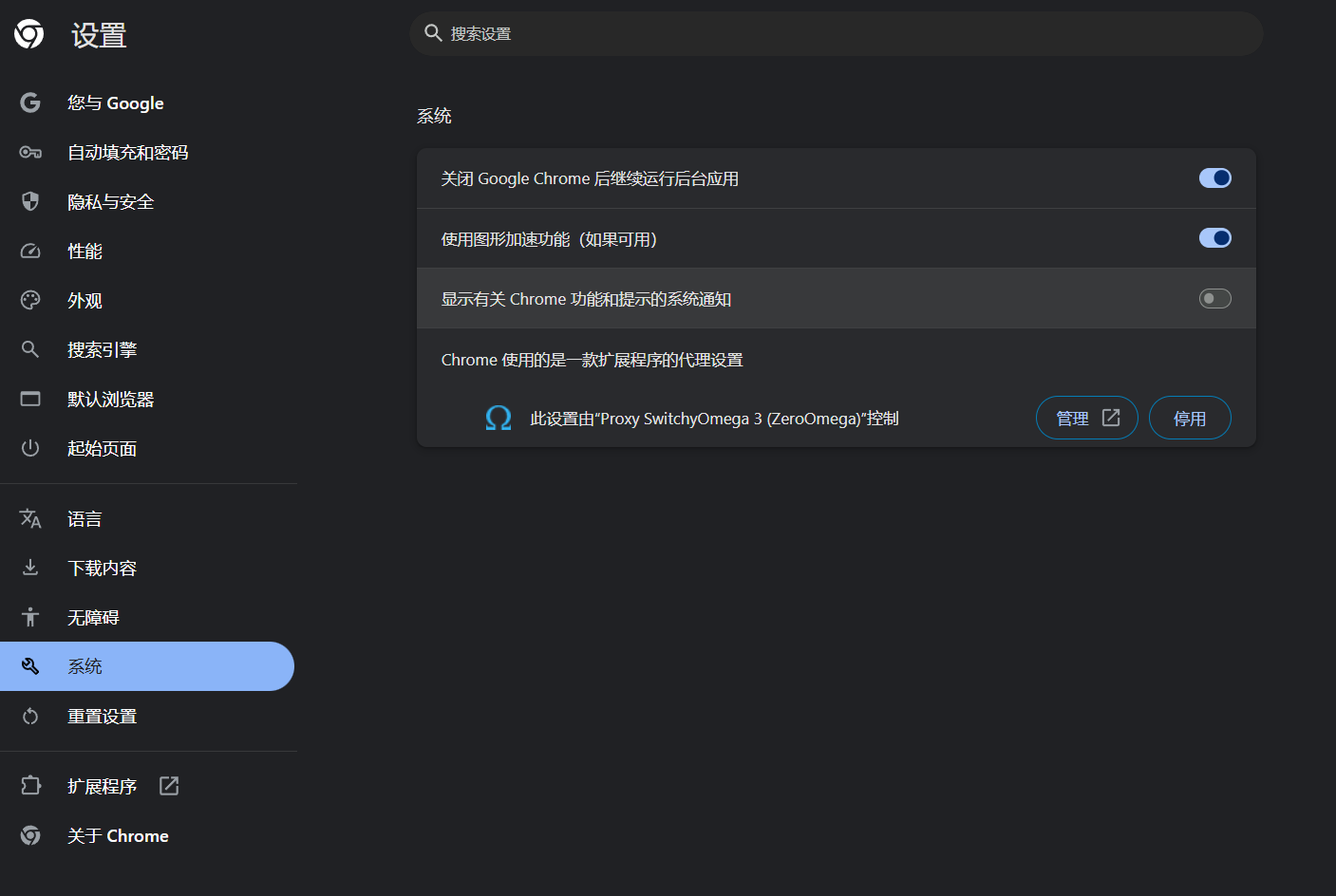The height and width of the screenshot is (896, 1336).
Task: Select 外观 in the sidebar
Action: 147,300
